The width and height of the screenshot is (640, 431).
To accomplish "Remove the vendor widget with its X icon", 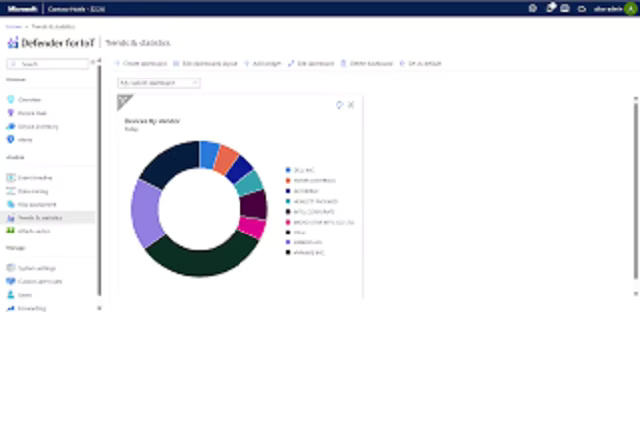I will pyautogui.click(x=351, y=105).
